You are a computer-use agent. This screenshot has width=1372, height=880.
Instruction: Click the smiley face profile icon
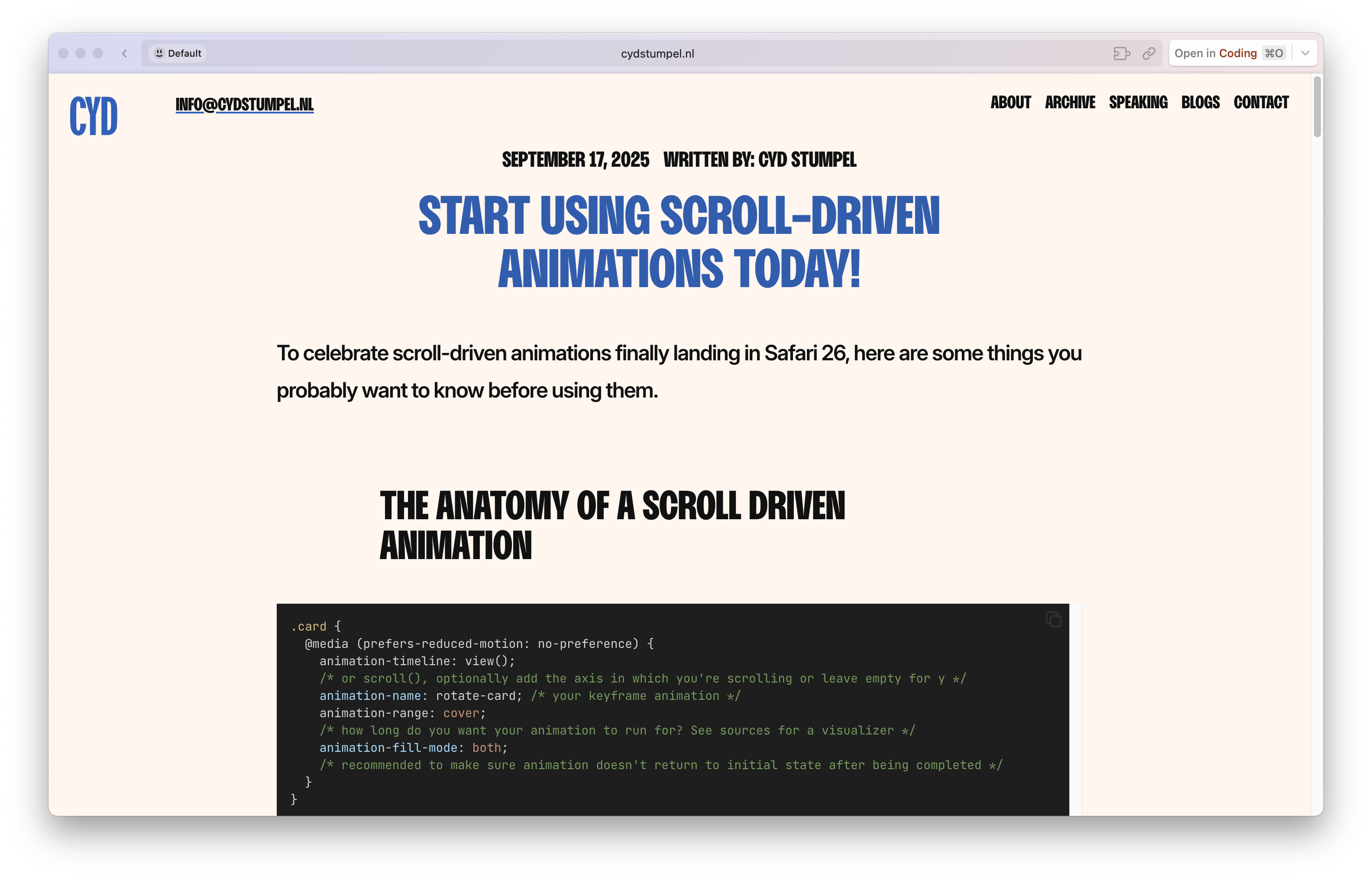[x=159, y=53]
